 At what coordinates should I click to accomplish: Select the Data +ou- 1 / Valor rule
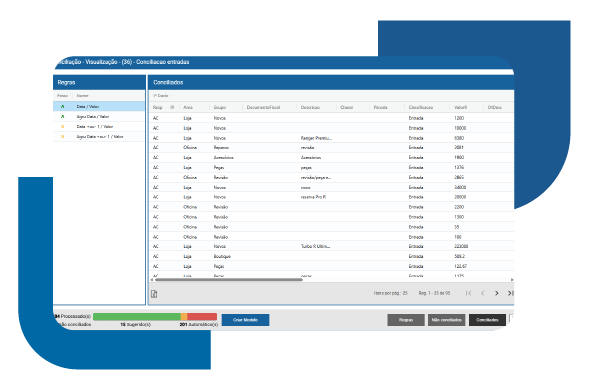tap(99, 127)
